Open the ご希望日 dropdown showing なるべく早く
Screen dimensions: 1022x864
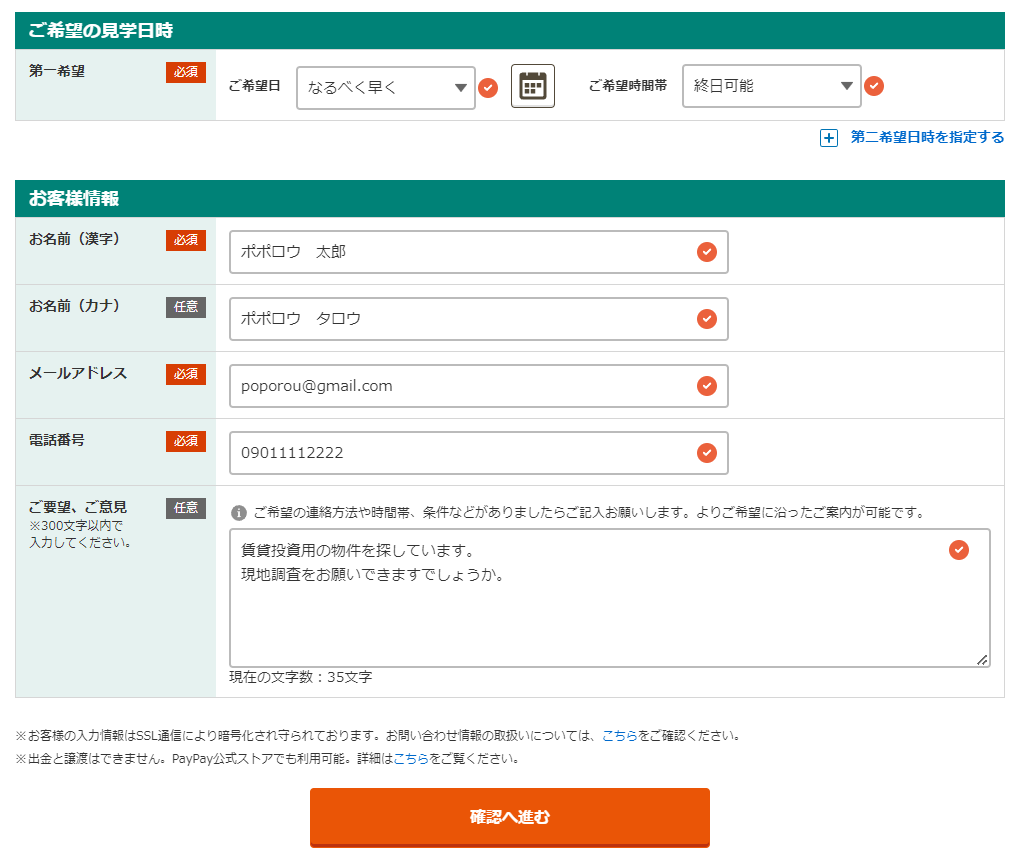coord(385,88)
